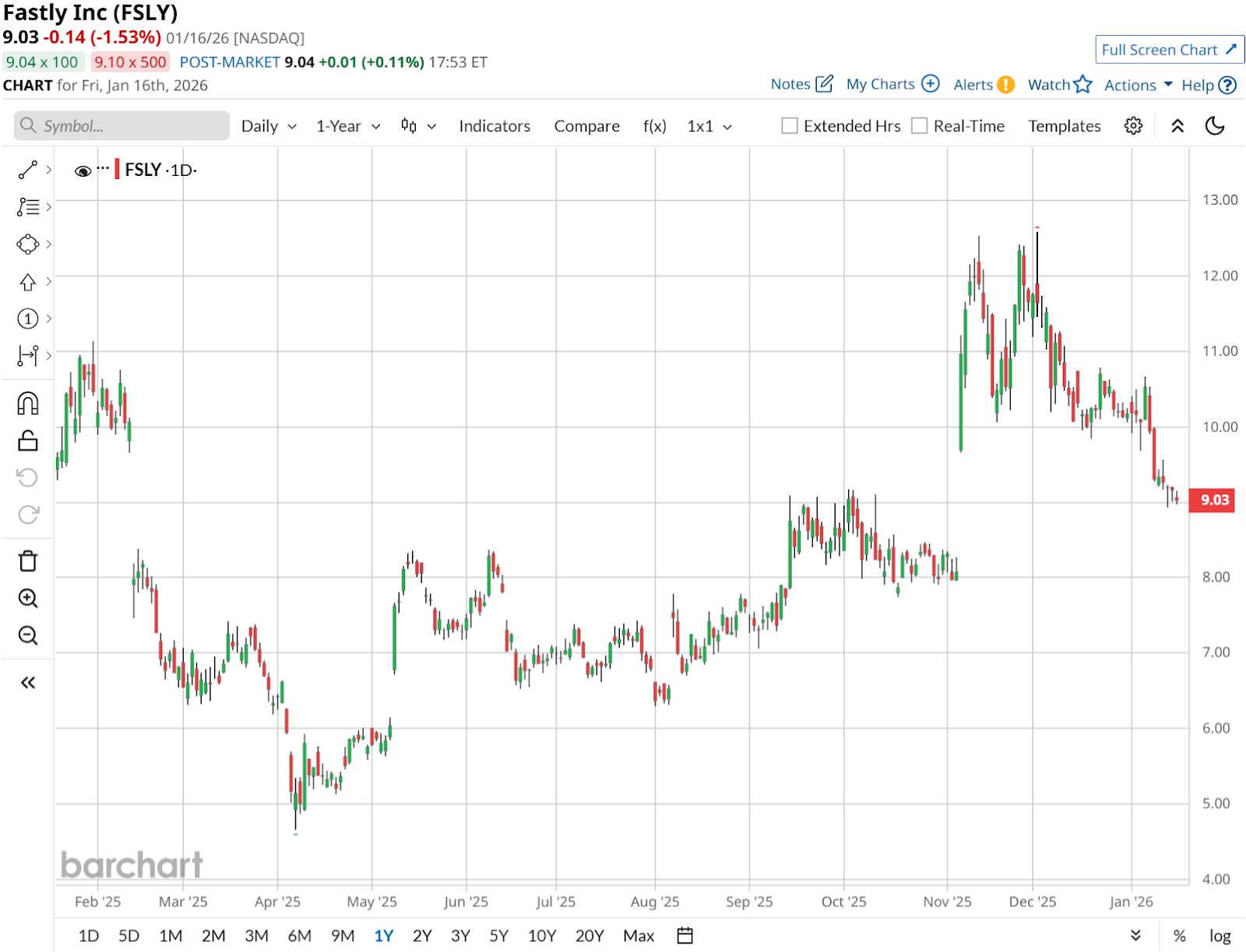Open the date range calendar picker
The height and width of the screenshot is (952, 1246).
(685, 936)
